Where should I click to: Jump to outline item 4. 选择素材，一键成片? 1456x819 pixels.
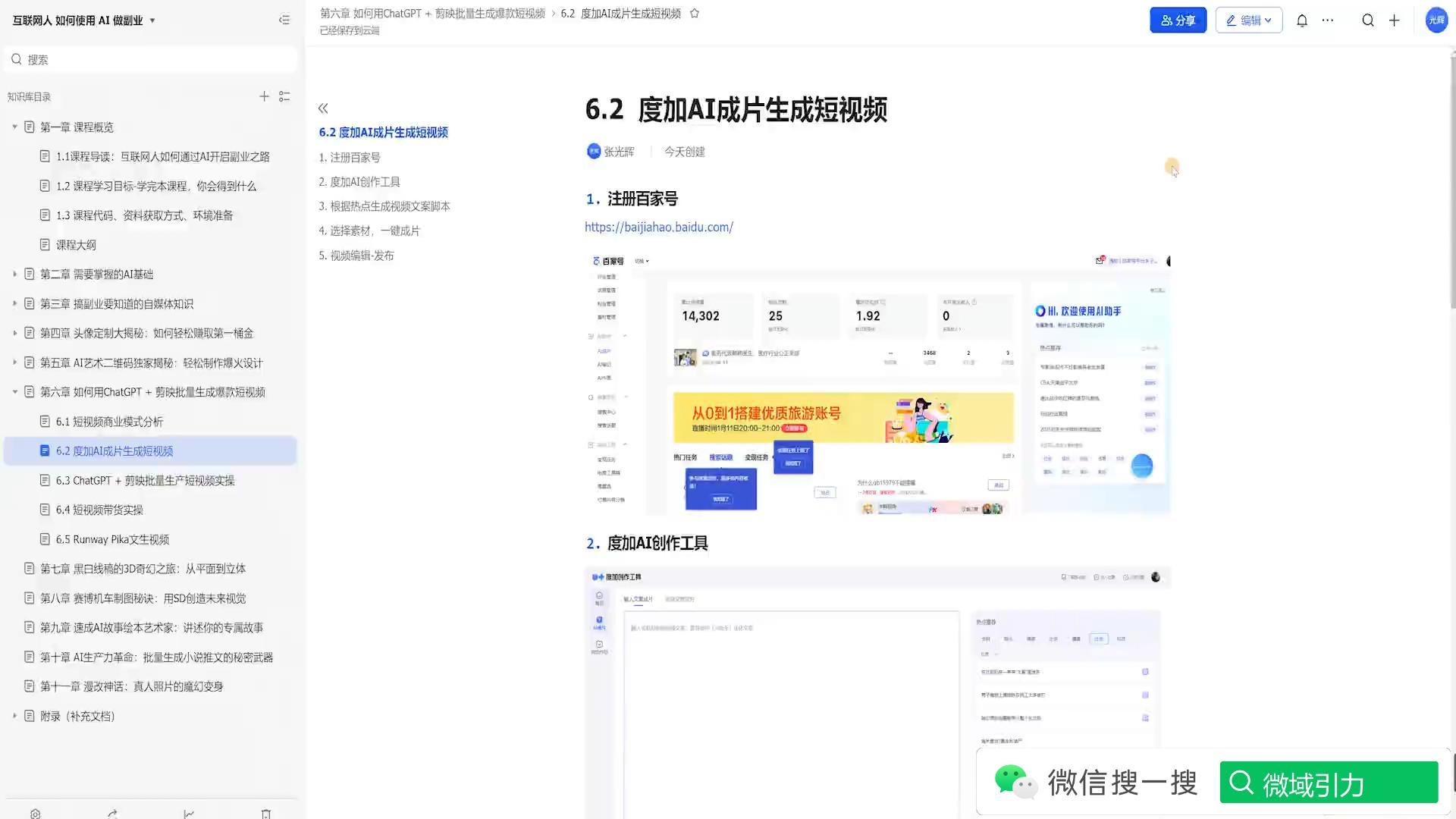click(x=369, y=231)
